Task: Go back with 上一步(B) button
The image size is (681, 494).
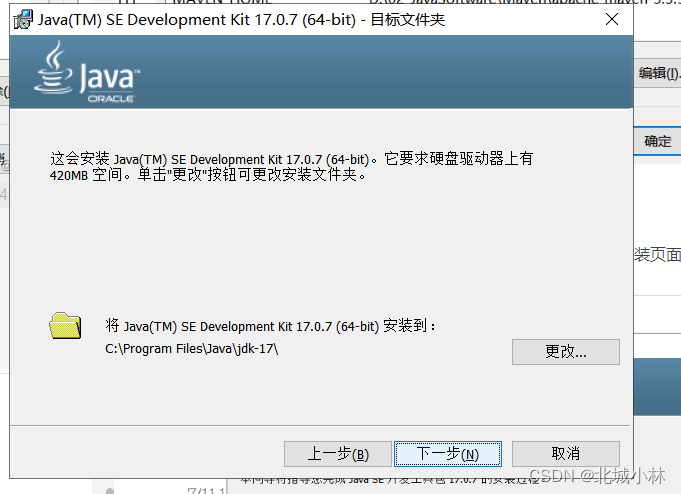Action: click(x=338, y=454)
